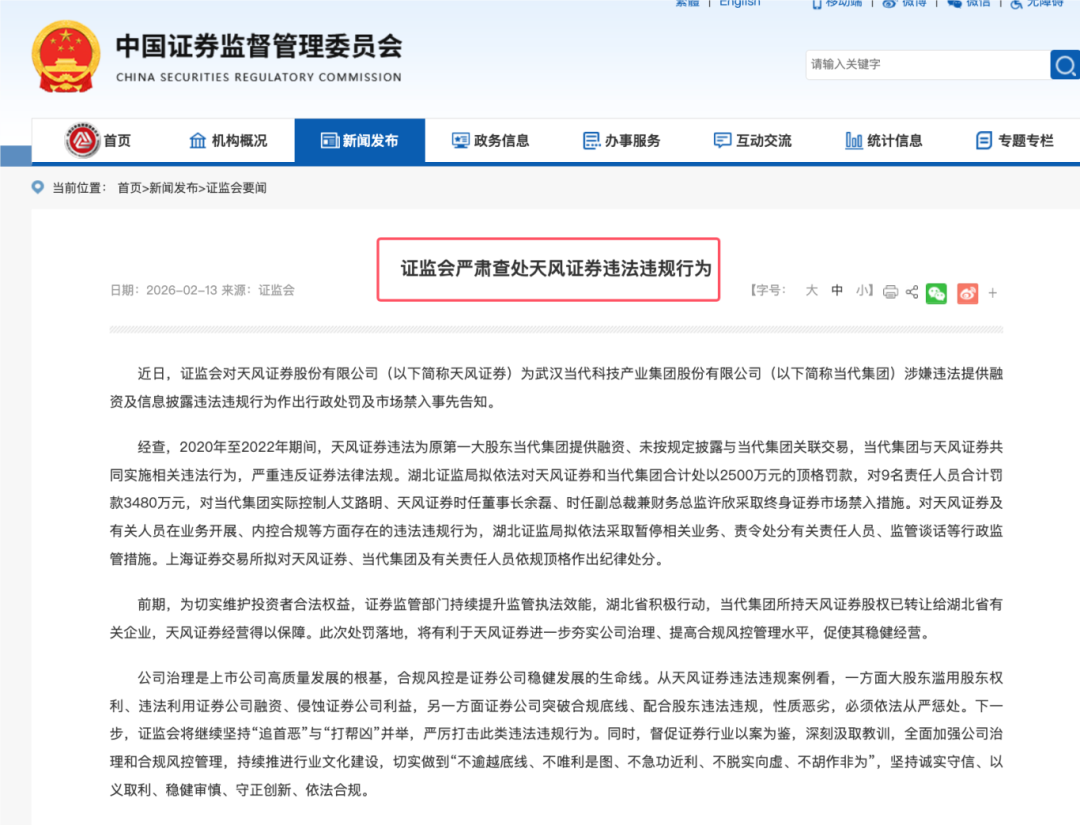Open the 办事服务 navigation item
The height and width of the screenshot is (825, 1080).
point(621,140)
